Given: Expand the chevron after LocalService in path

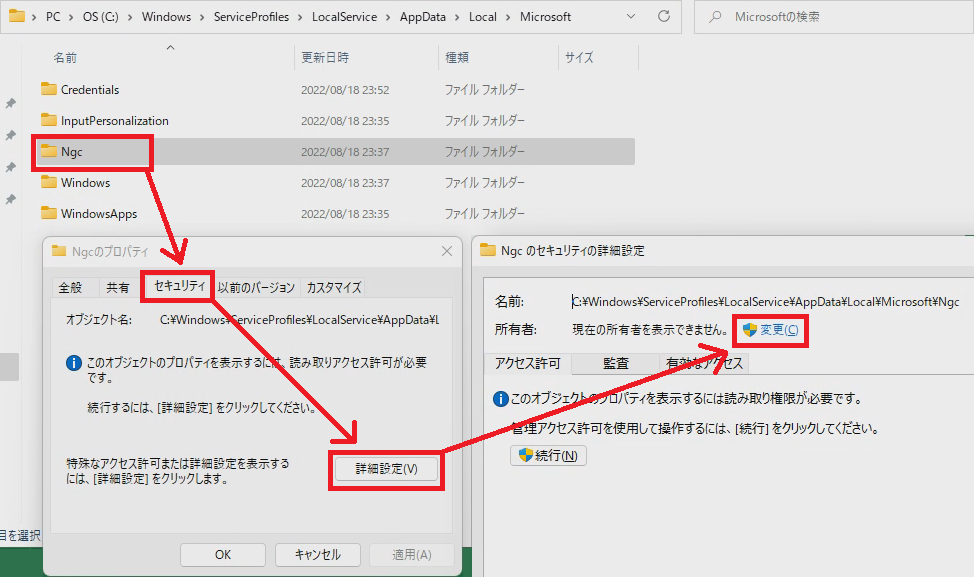Looking at the screenshot, I should tap(388, 17).
